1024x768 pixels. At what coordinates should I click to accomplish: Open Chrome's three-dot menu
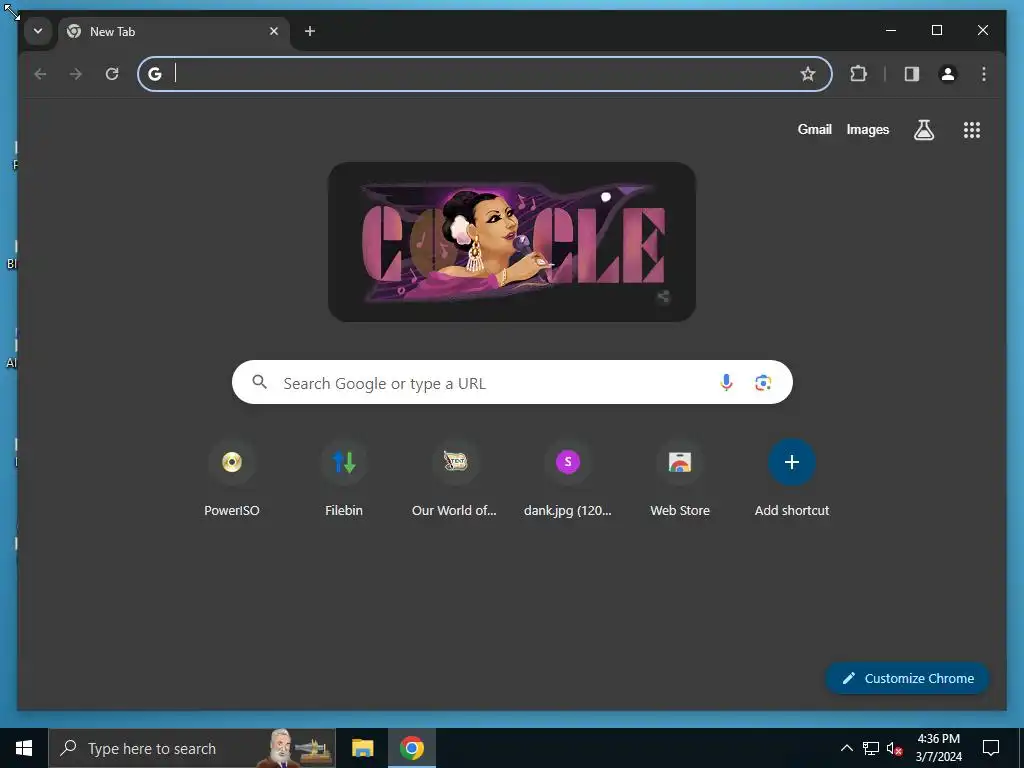(x=984, y=74)
